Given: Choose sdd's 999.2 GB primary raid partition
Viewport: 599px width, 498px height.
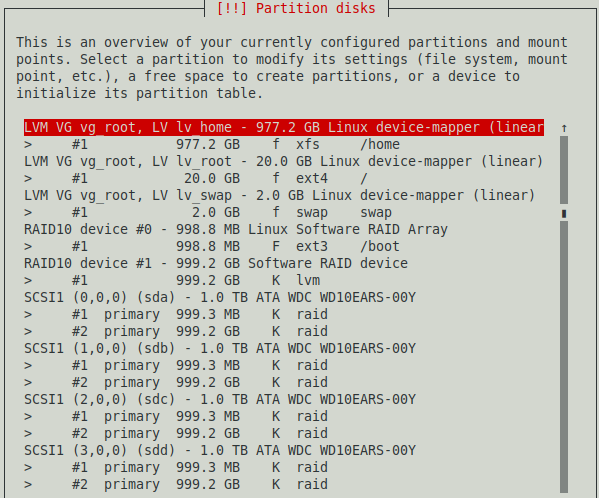Looking at the screenshot, I should tap(284, 484).
